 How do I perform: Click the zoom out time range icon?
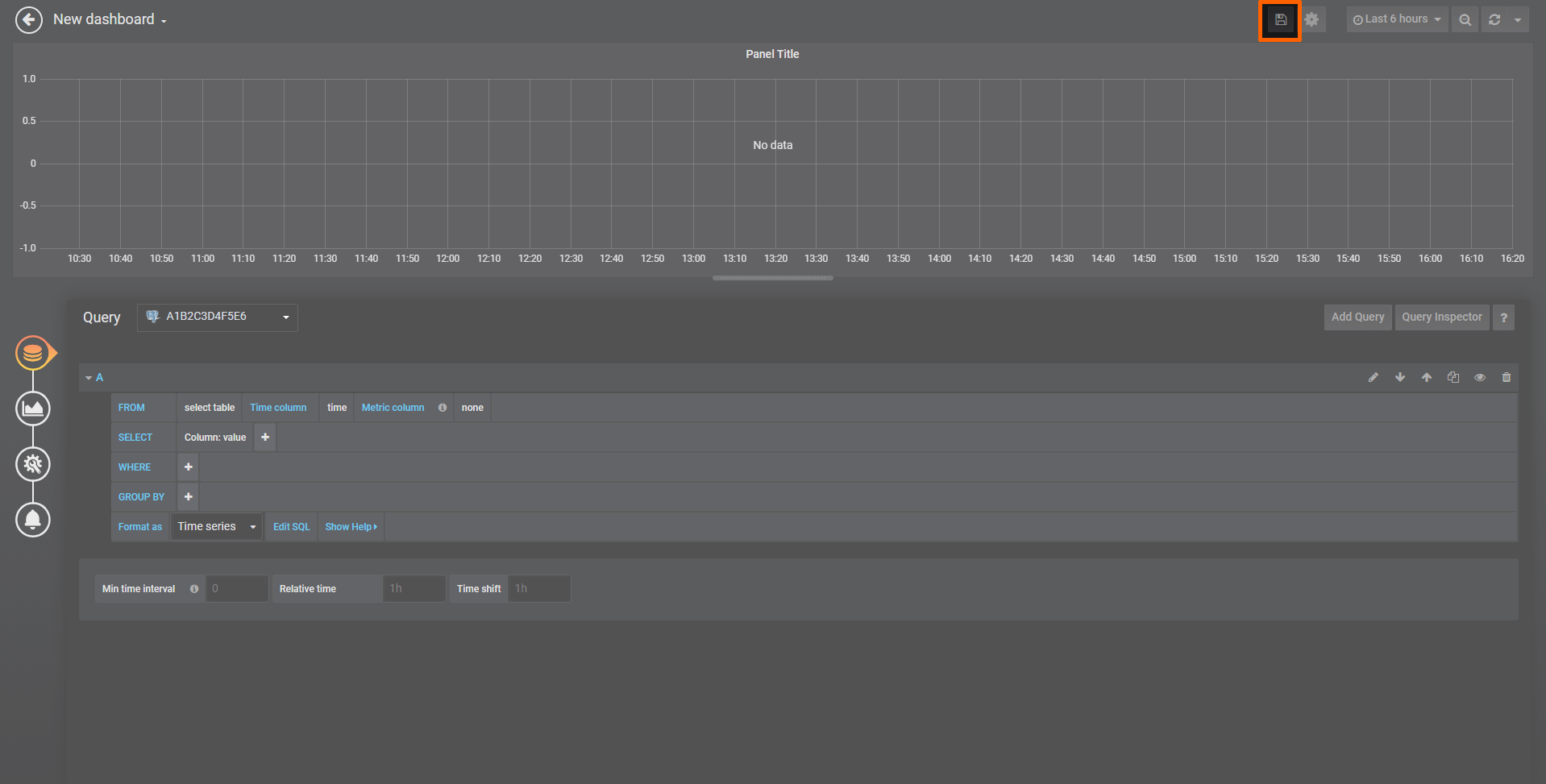click(1465, 20)
